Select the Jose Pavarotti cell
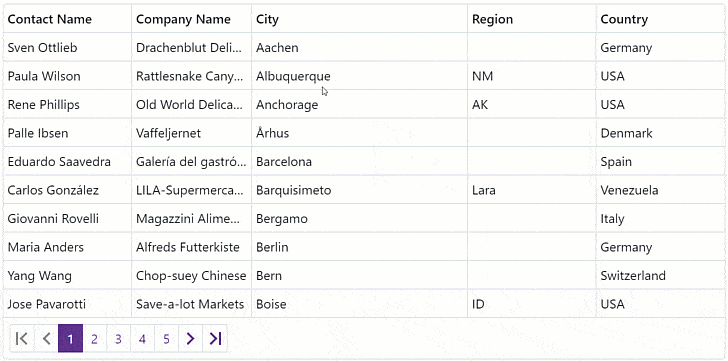The width and height of the screenshot is (728, 361). point(67,304)
